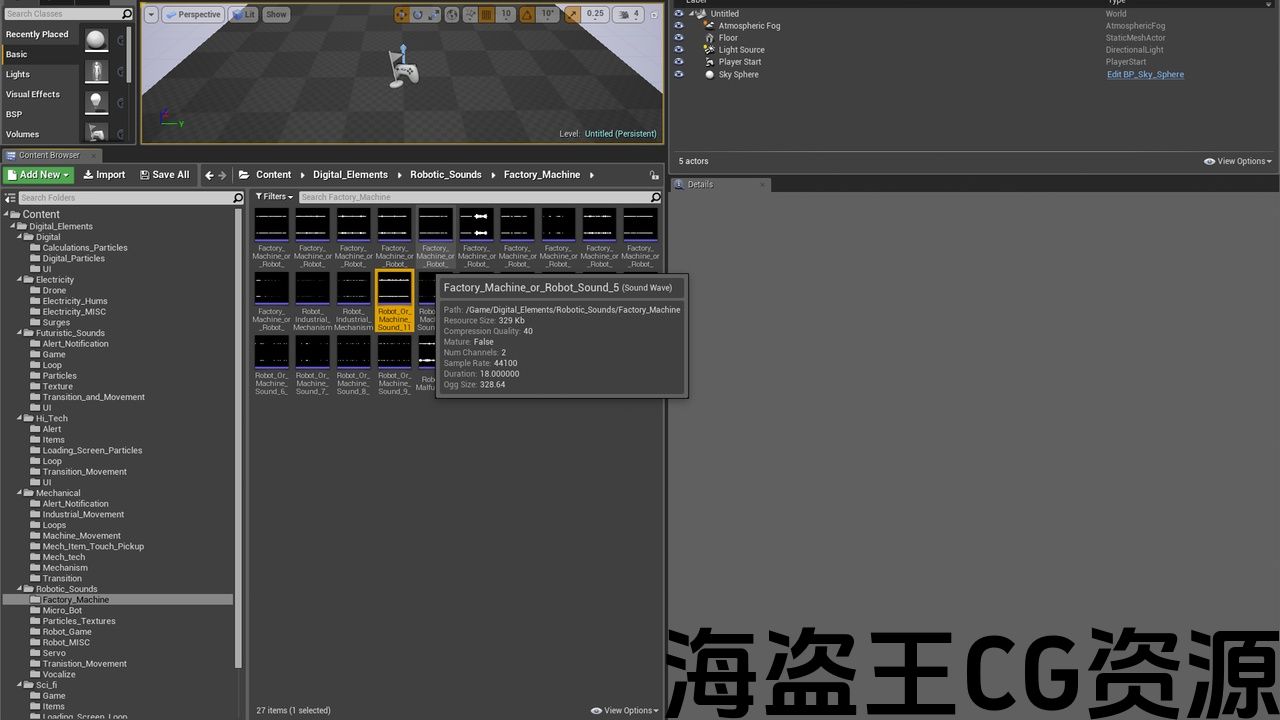Select the scale gizmo tool in viewport
1280x720 pixels.
coord(433,15)
